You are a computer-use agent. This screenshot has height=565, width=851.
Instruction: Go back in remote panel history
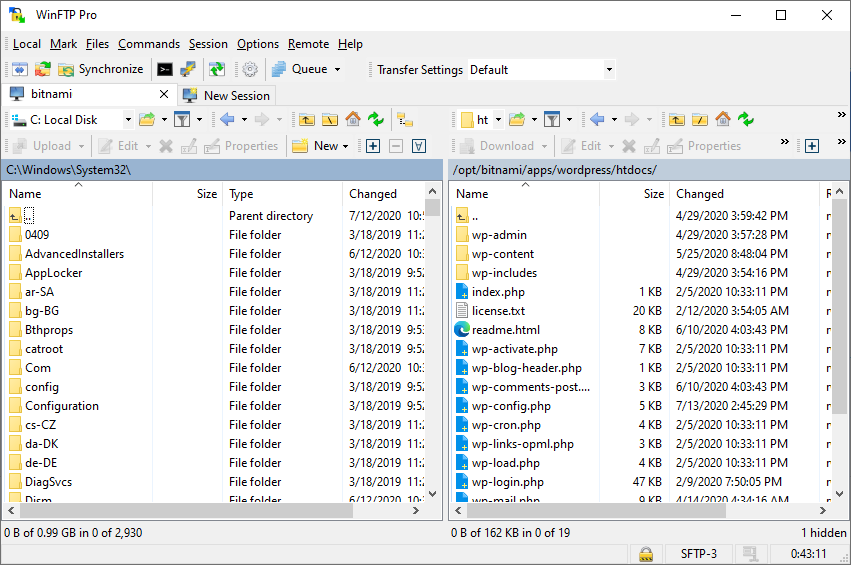point(597,119)
